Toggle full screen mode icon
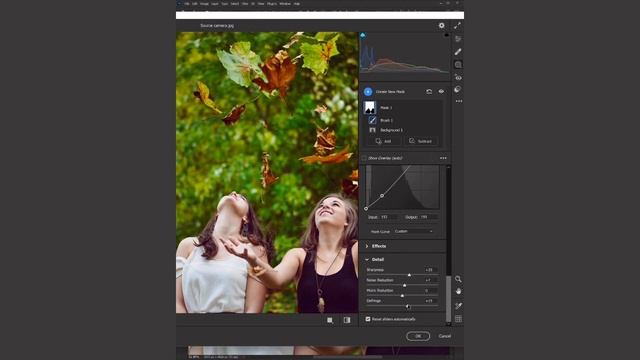The width and height of the screenshot is (640, 360). [x=458, y=25]
